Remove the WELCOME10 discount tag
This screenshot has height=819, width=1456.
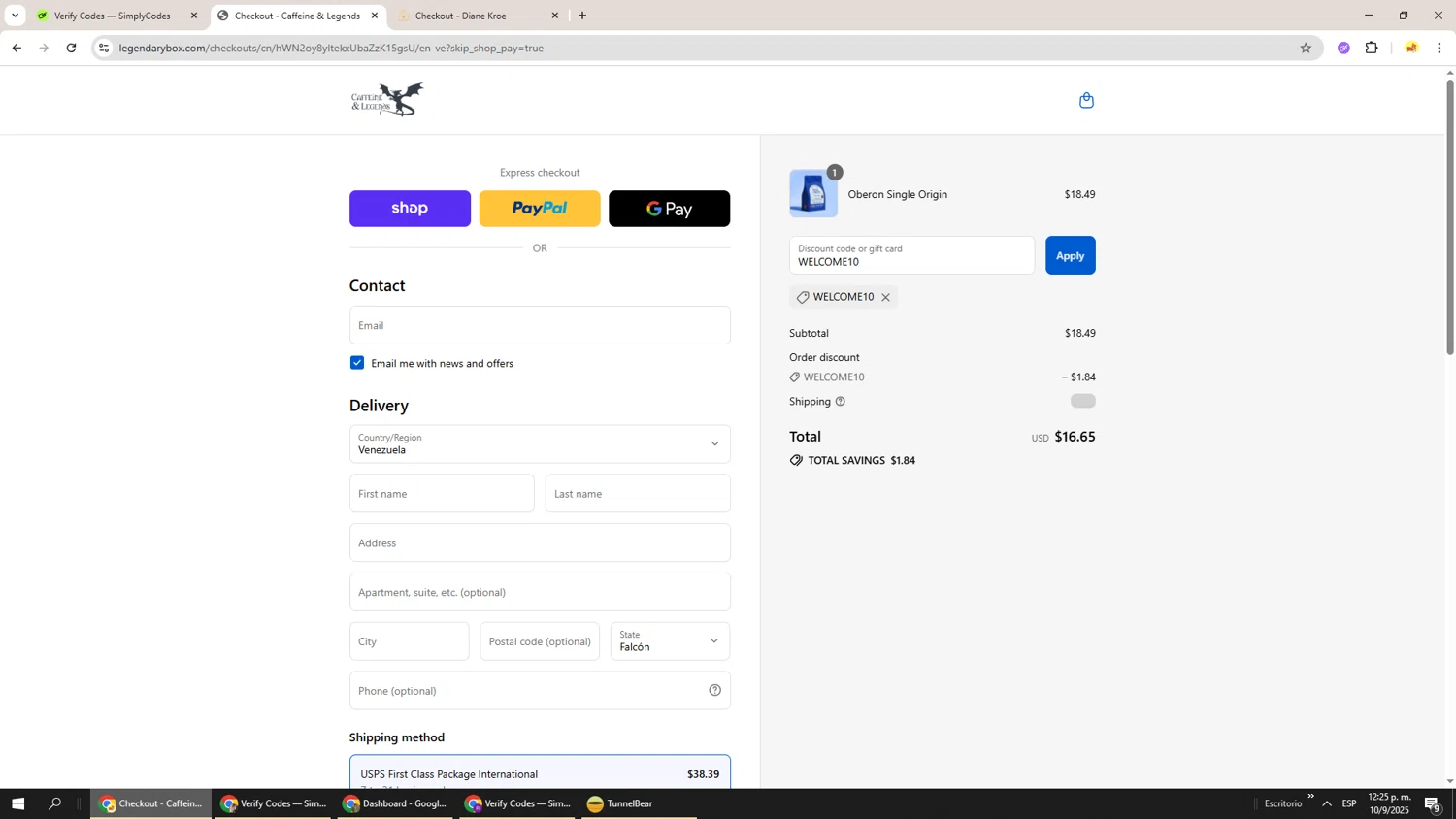(x=885, y=298)
